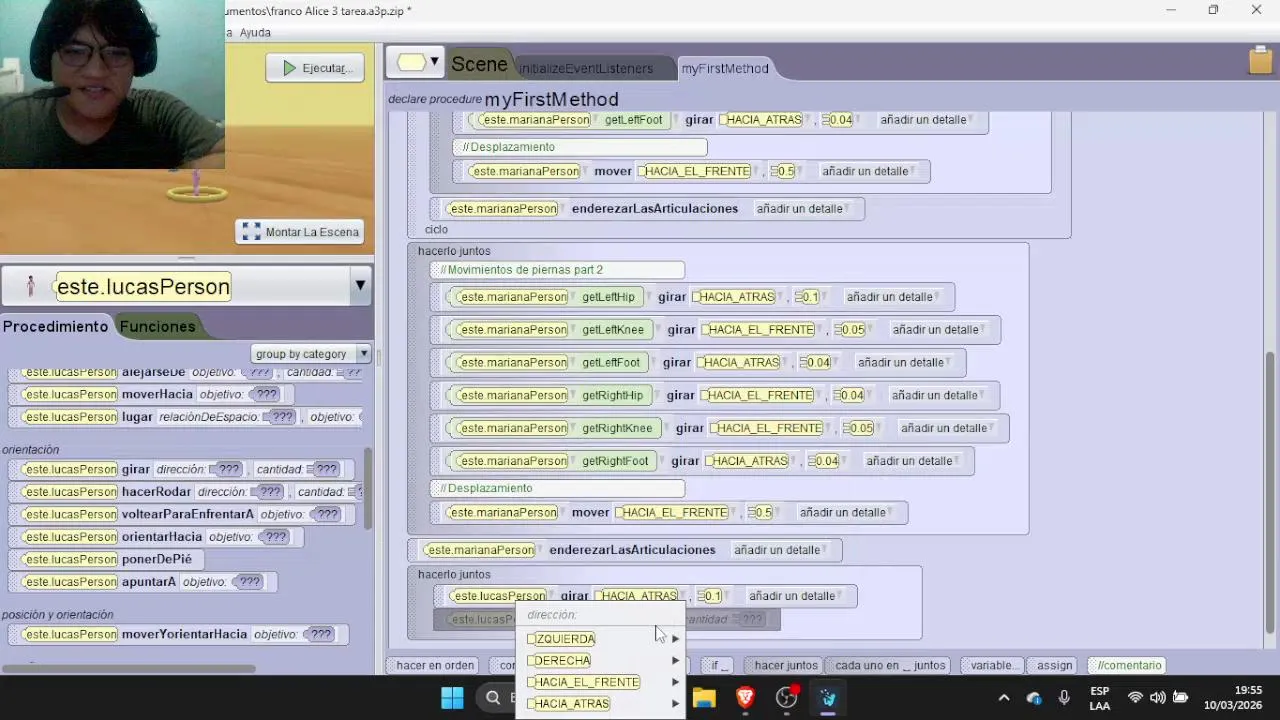This screenshot has height=720, width=1280.
Task: Switch to initializeEventListeners tab
Action: pos(586,69)
